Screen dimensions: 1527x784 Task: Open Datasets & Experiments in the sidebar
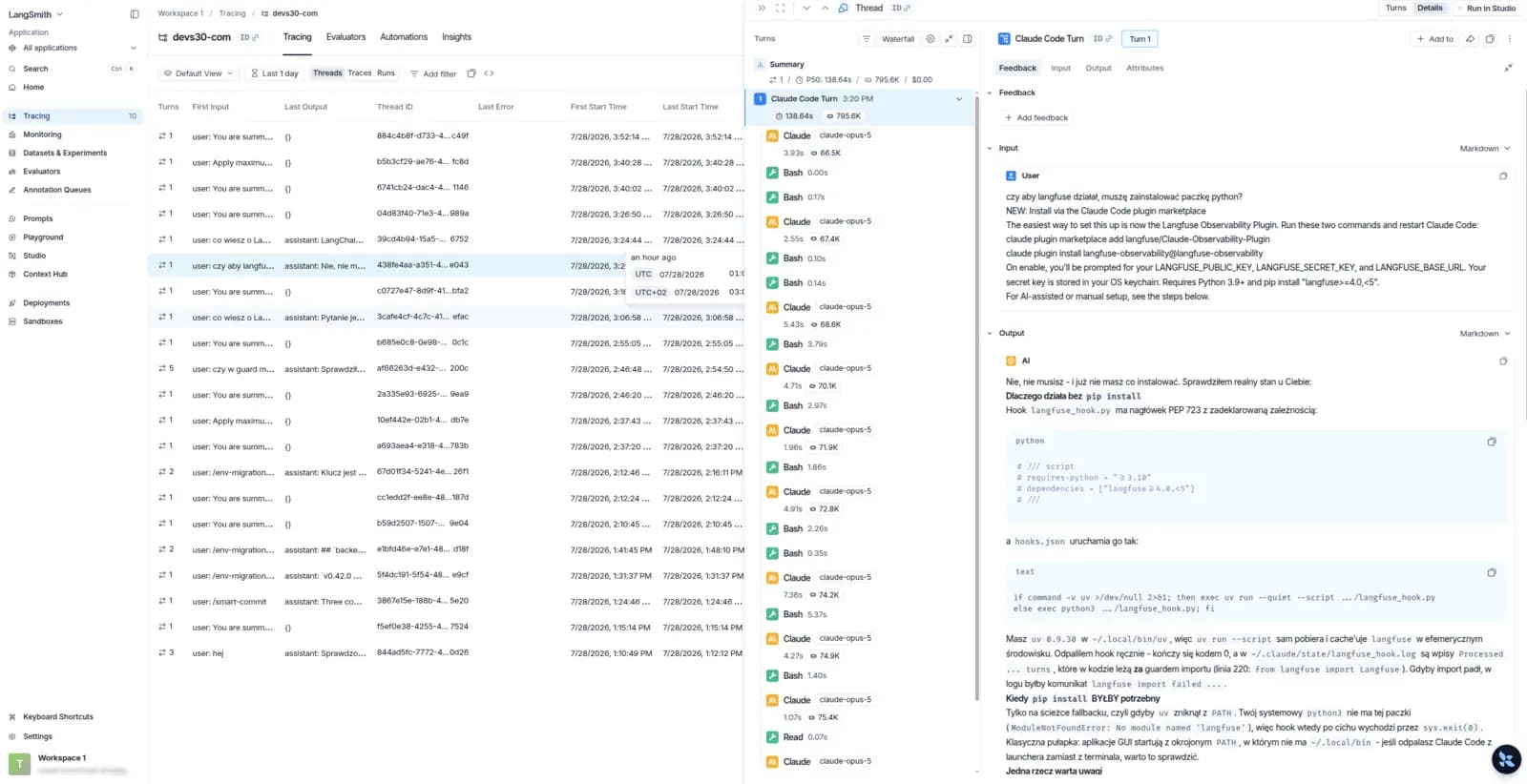[x=65, y=153]
